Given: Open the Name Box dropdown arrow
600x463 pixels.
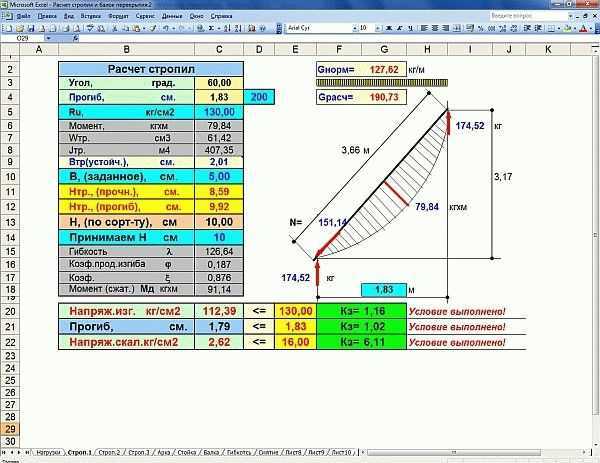Looking at the screenshot, I should click(49, 38).
